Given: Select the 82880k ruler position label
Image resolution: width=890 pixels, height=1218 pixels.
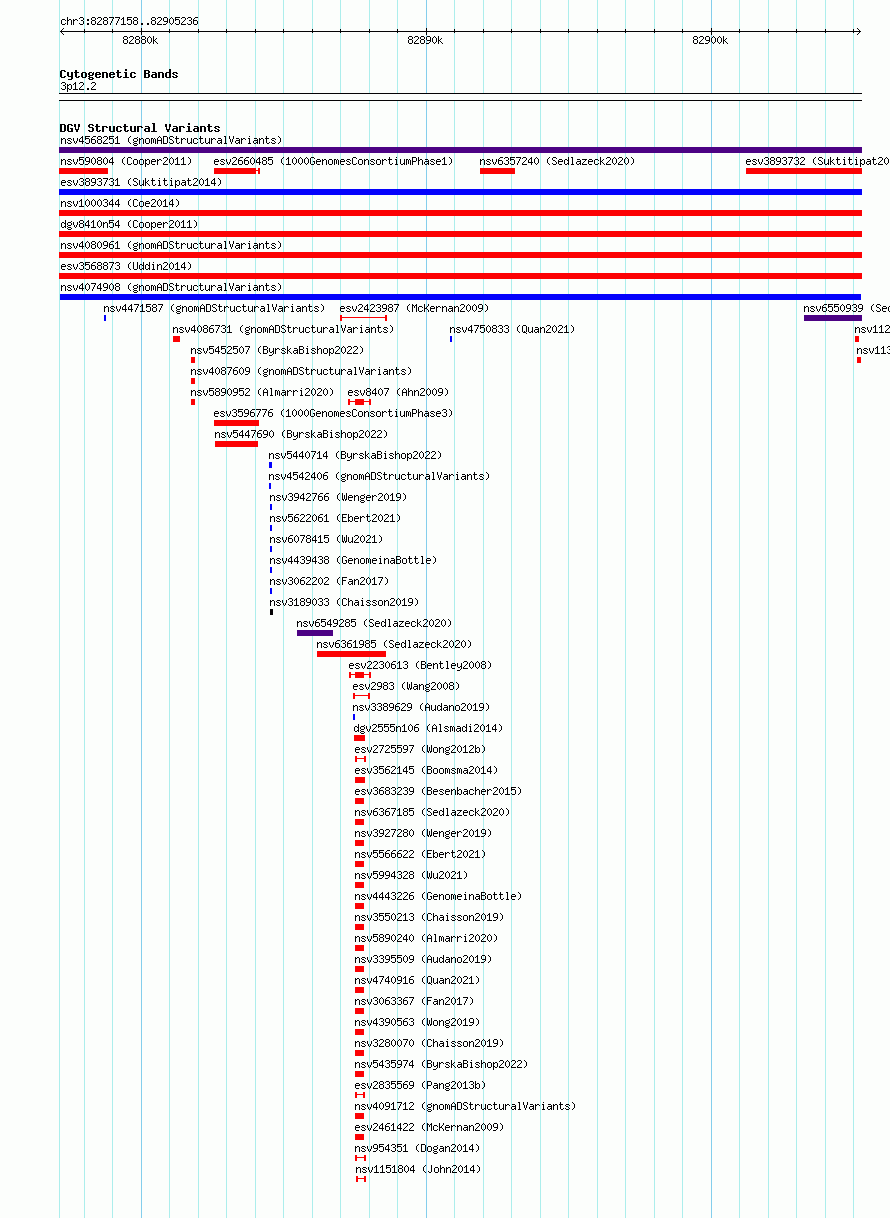Looking at the screenshot, I should click(x=140, y=40).
